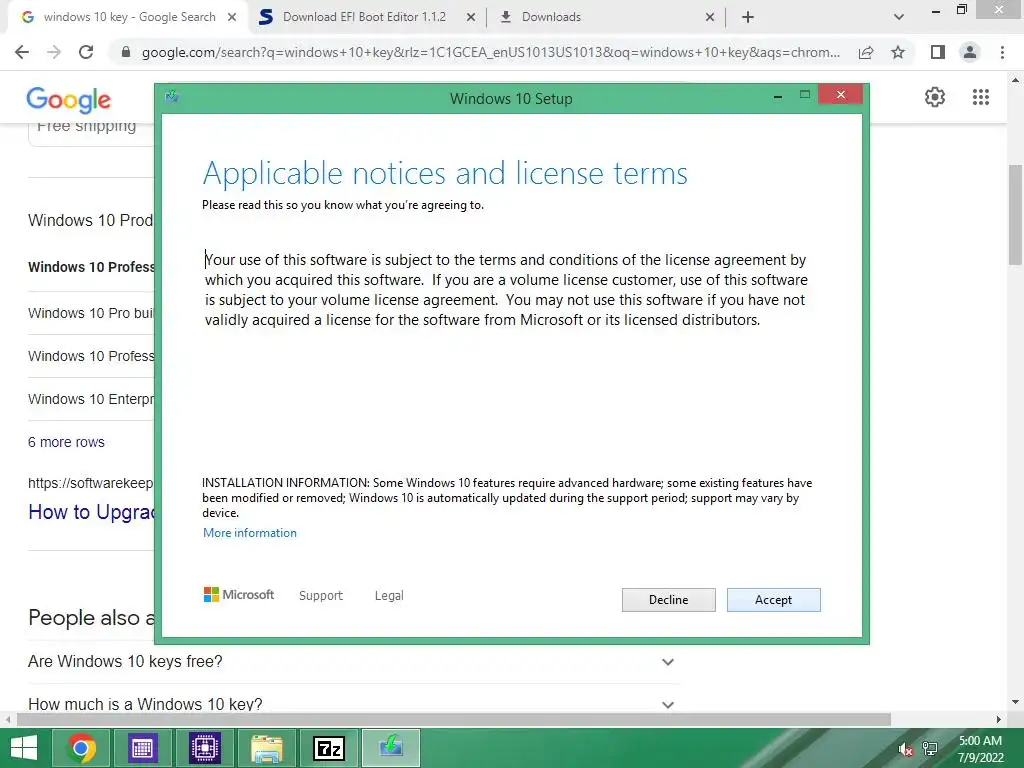Screen dimensions: 1024x768
Task: Open the Chrome profile menu
Action: 970,52
